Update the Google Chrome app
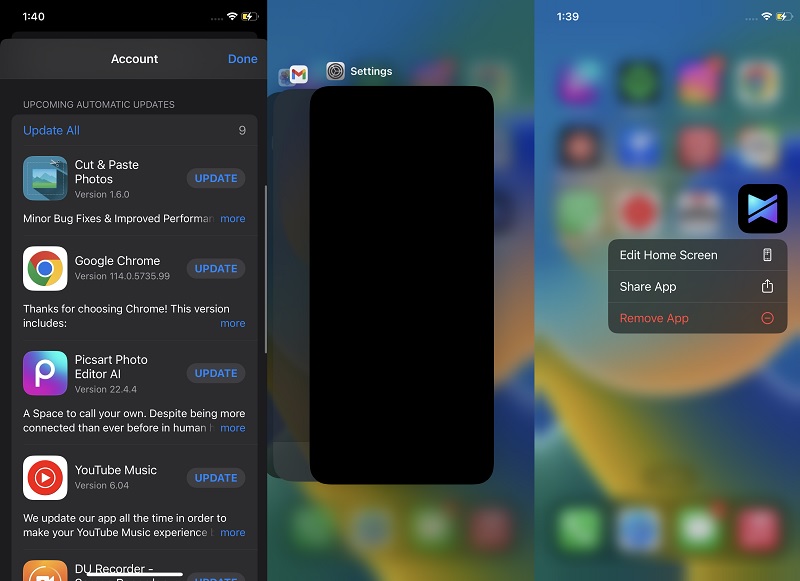Image resolution: width=800 pixels, height=581 pixels. [216, 269]
